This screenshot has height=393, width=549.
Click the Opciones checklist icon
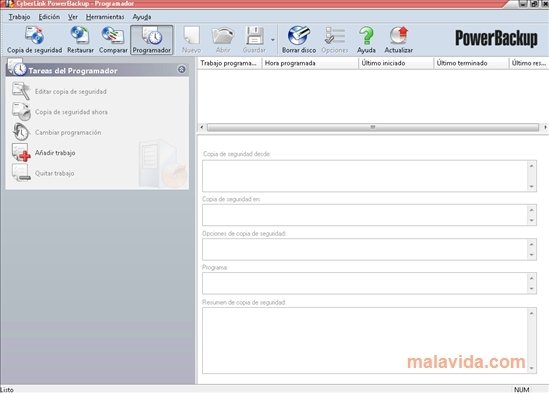coord(334,40)
